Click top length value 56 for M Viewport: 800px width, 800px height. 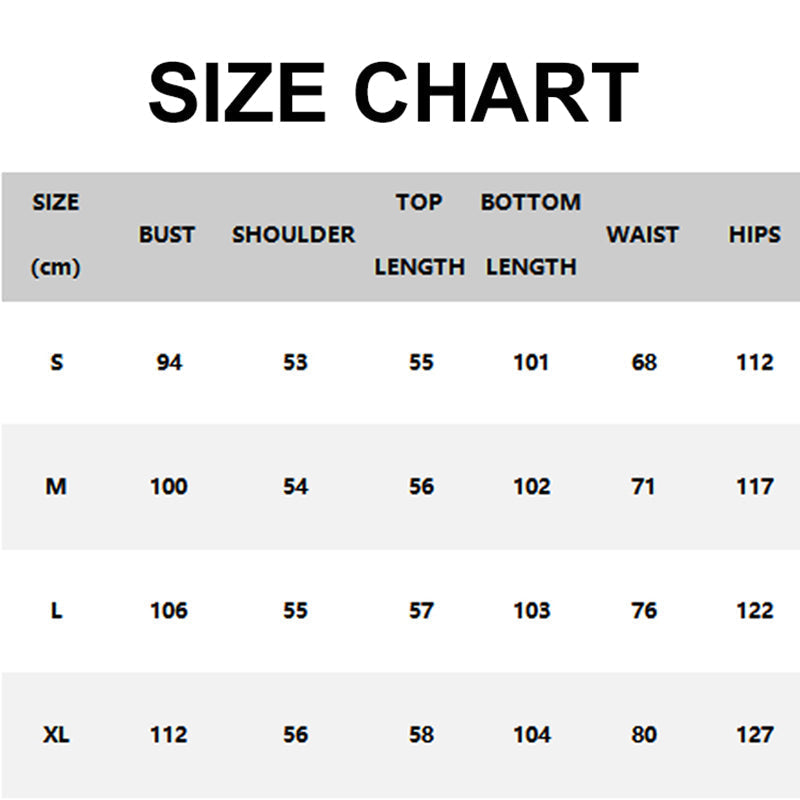[421, 487]
